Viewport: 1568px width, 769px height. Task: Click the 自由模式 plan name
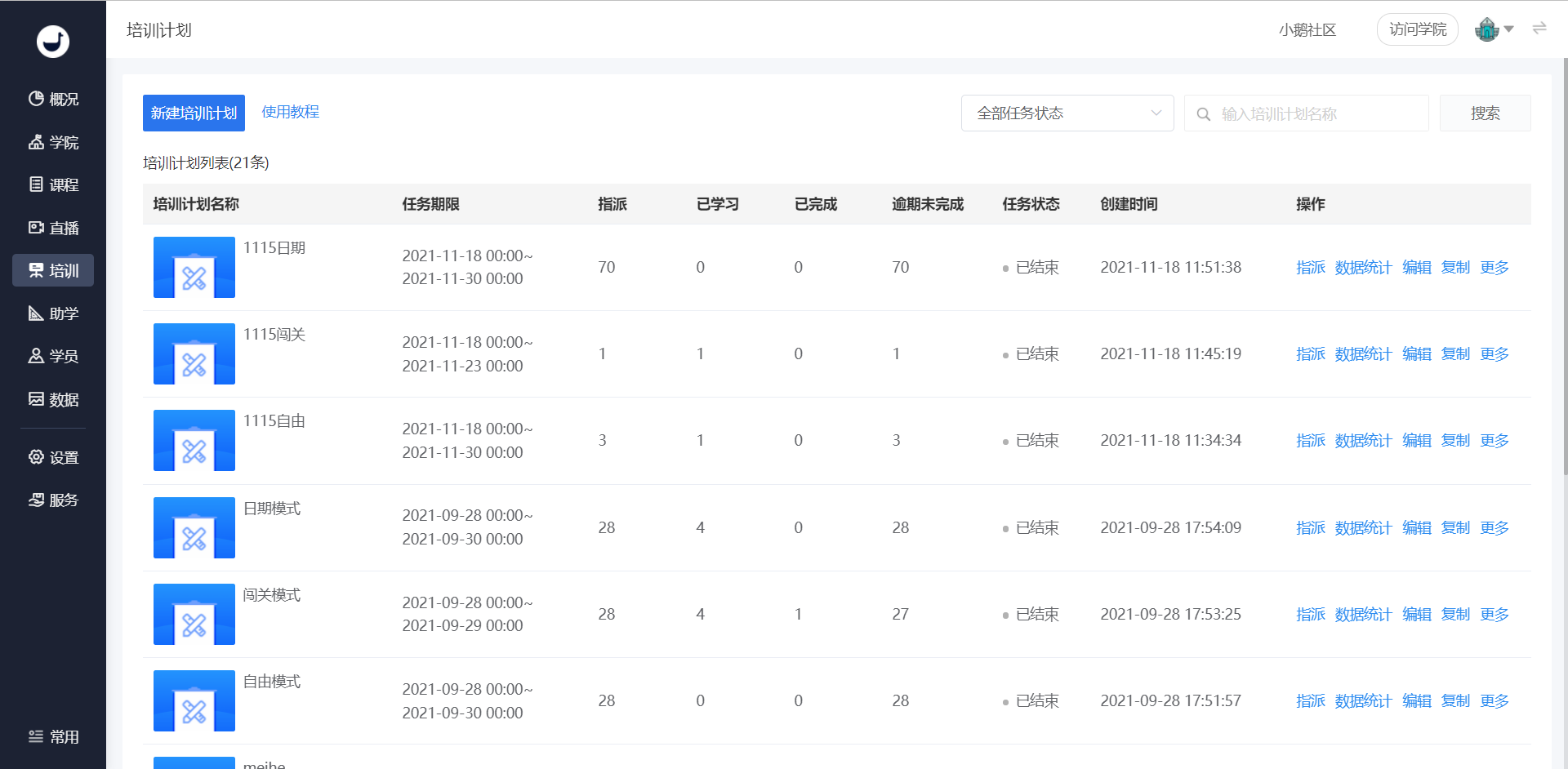tap(272, 681)
